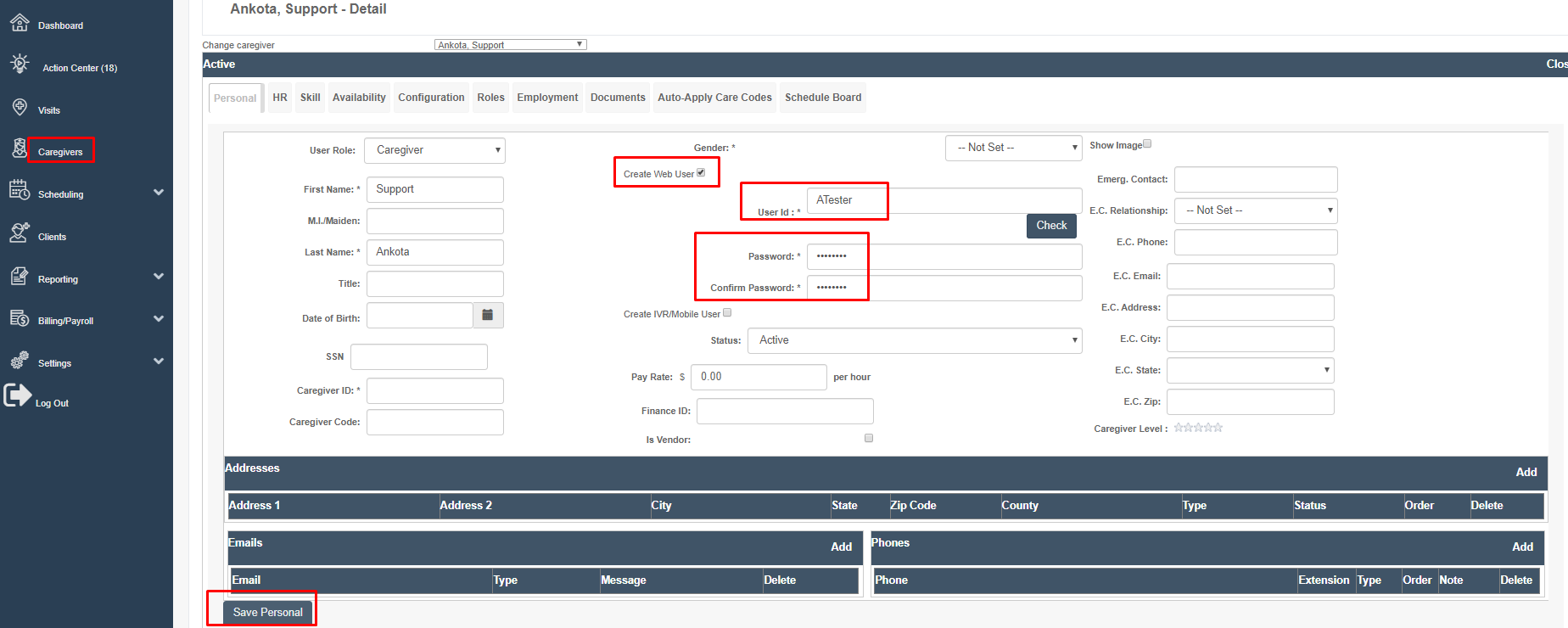Click the Caregivers nurse icon

pos(20,149)
